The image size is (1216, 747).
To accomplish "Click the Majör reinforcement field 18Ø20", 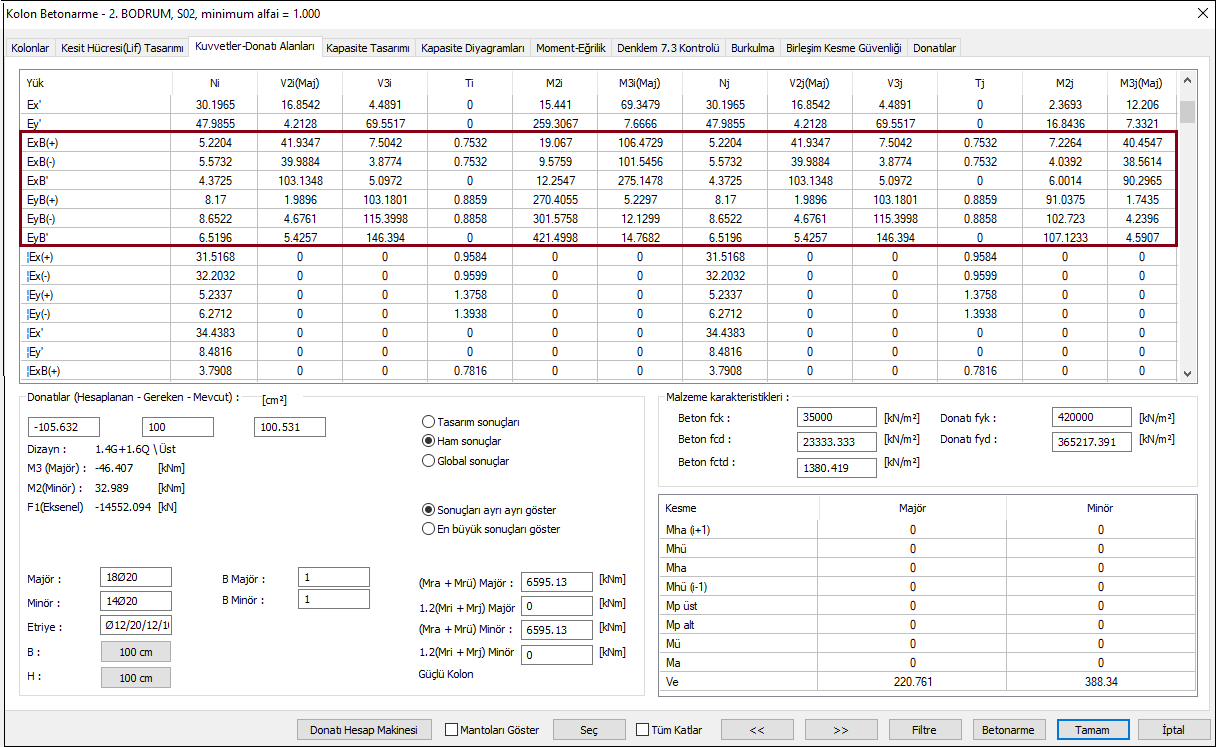I will pos(136,577).
